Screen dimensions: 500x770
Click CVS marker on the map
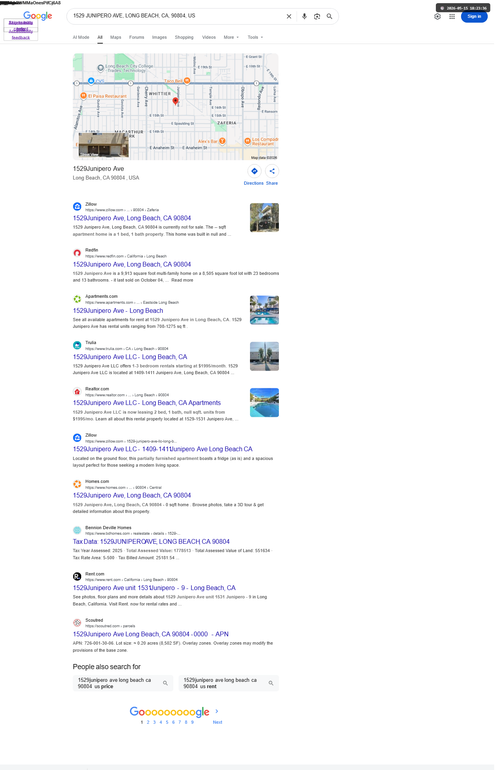[91, 81]
